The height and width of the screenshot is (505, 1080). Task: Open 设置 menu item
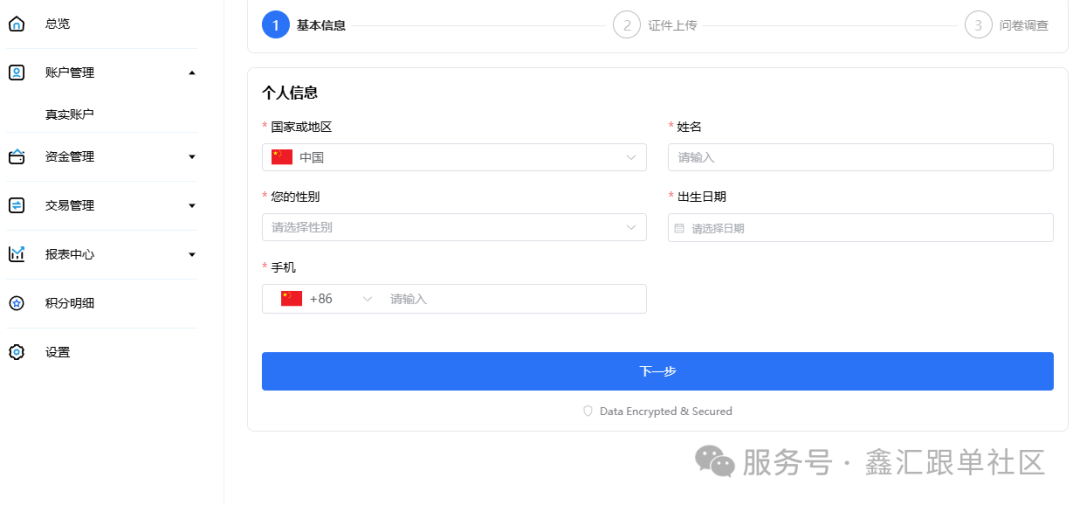point(57,352)
